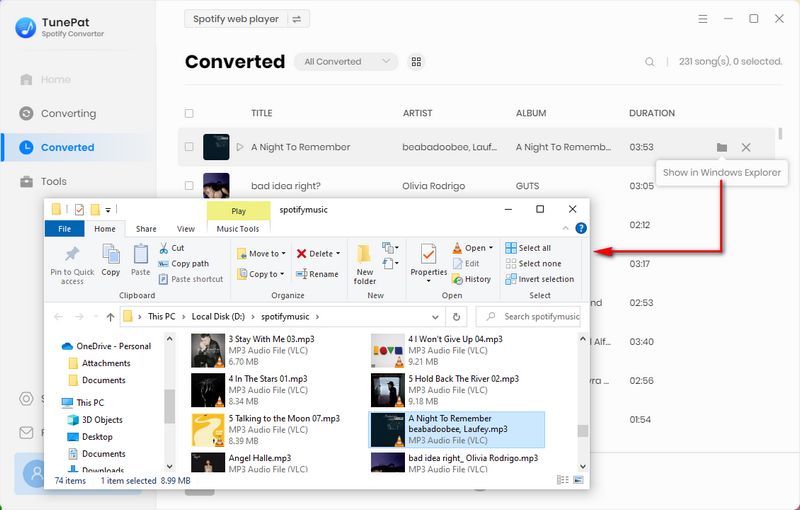Create a New folder from ribbon
The height and width of the screenshot is (510, 800).
tap(365, 265)
